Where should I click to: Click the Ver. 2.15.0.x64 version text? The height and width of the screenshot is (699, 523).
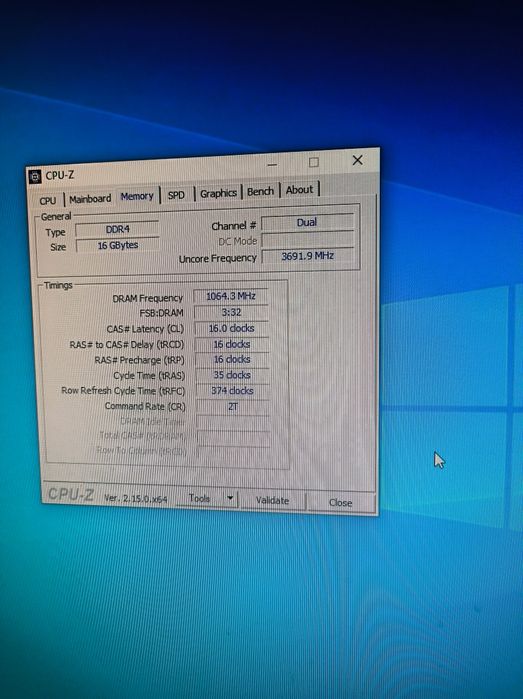tap(136, 498)
